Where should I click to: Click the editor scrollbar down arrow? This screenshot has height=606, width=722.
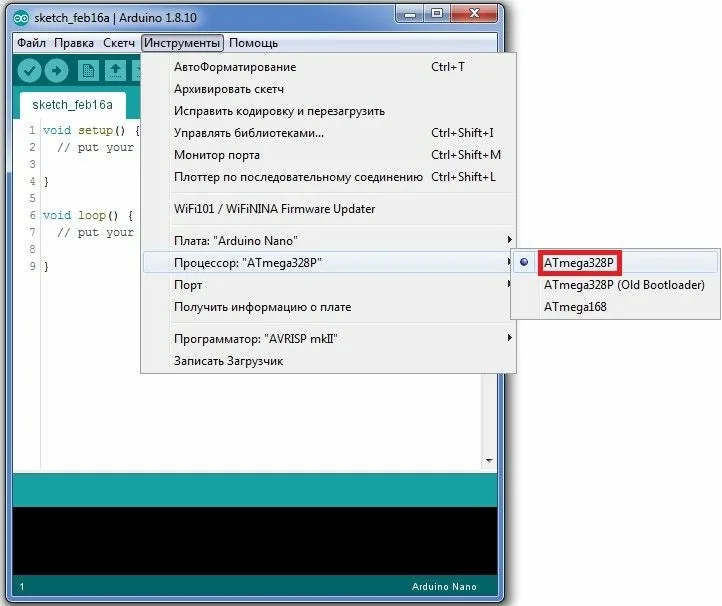pyautogui.click(x=489, y=460)
